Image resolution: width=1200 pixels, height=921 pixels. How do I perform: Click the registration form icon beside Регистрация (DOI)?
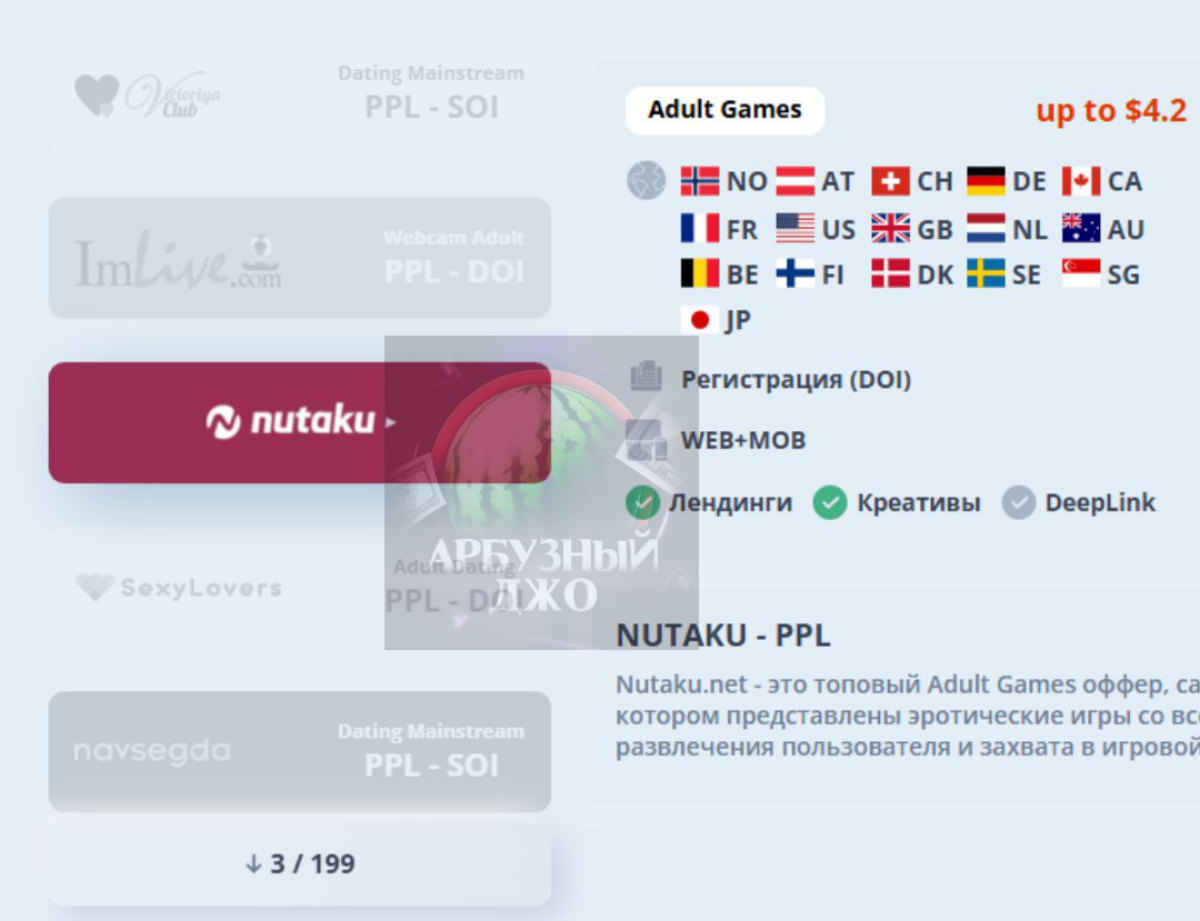click(646, 377)
